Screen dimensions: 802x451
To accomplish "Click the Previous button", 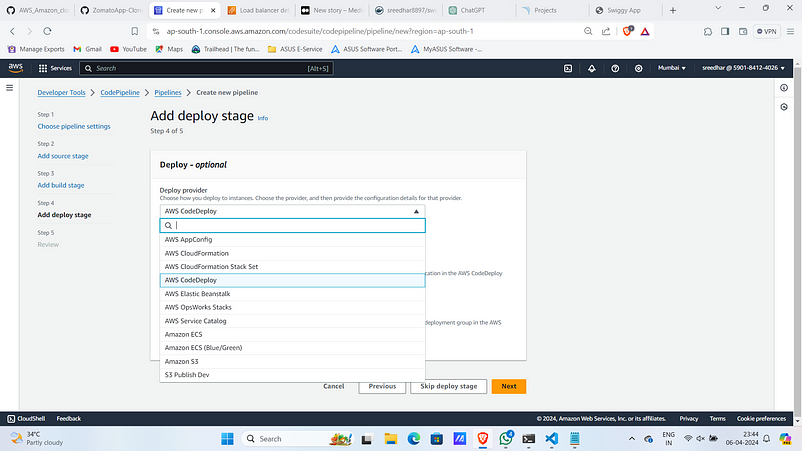I will [x=382, y=386].
